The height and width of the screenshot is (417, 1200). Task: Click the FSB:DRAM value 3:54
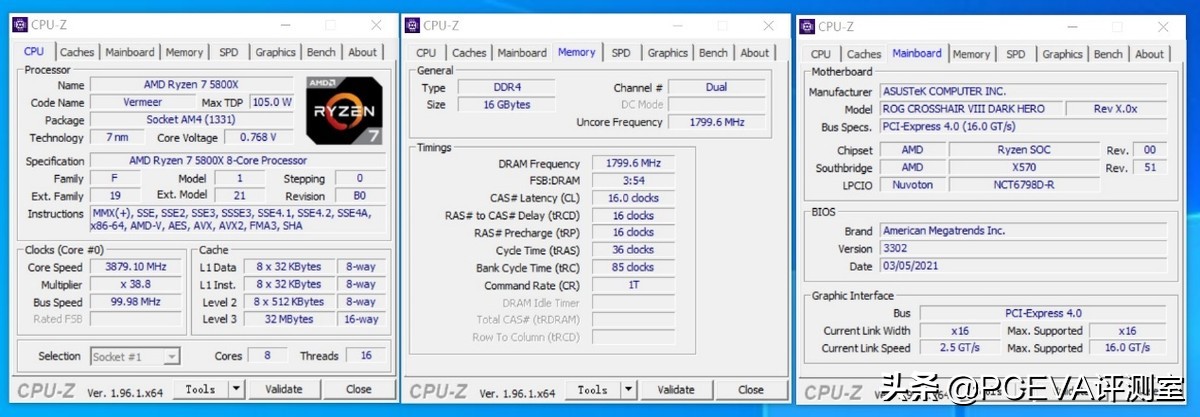pos(633,181)
